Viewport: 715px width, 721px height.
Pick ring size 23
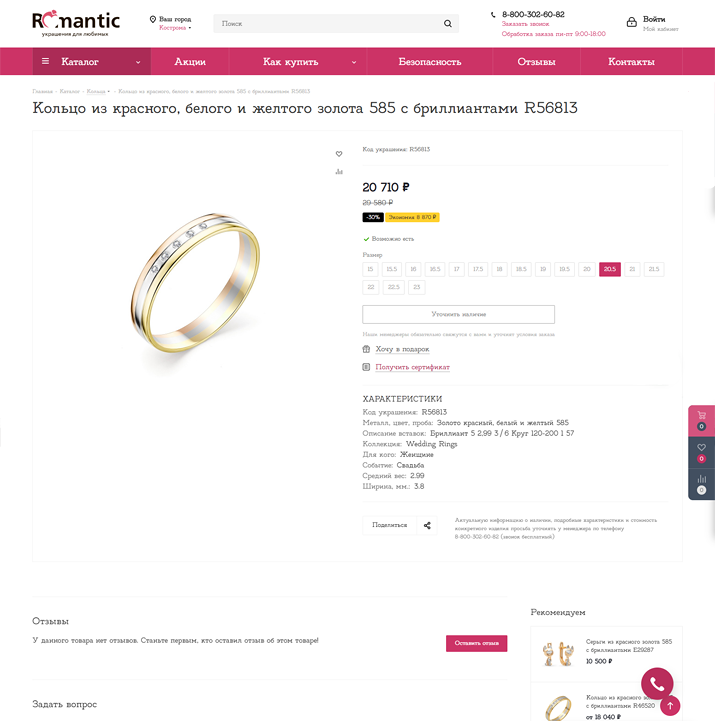click(x=416, y=287)
